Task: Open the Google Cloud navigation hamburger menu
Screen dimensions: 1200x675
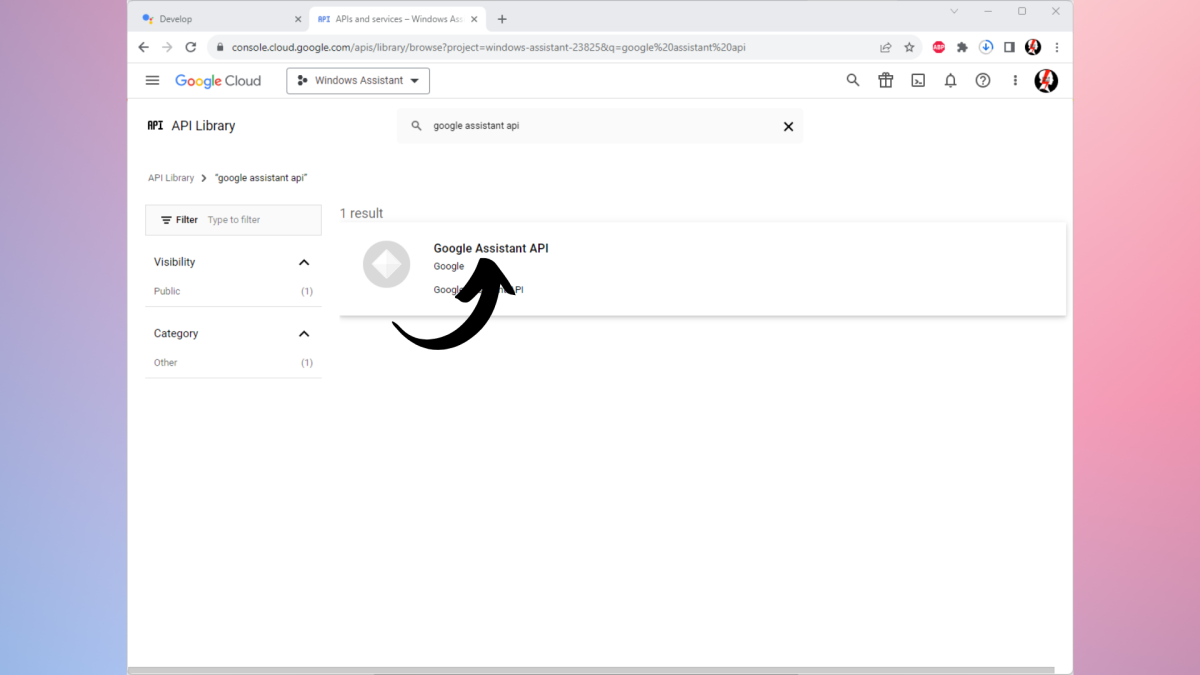Action: (x=152, y=81)
